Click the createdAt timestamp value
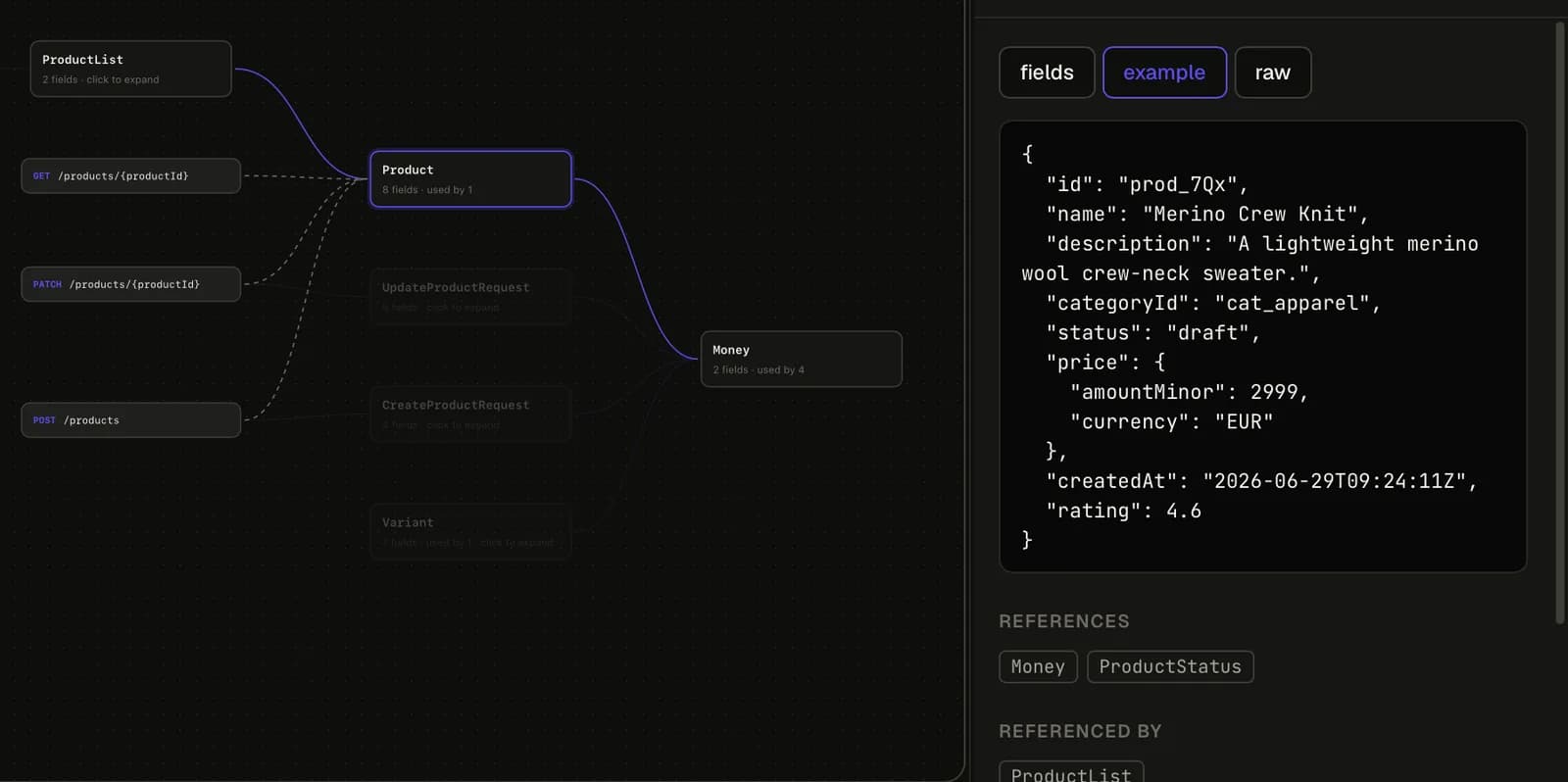The width and height of the screenshot is (1568, 782). click(1334, 481)
